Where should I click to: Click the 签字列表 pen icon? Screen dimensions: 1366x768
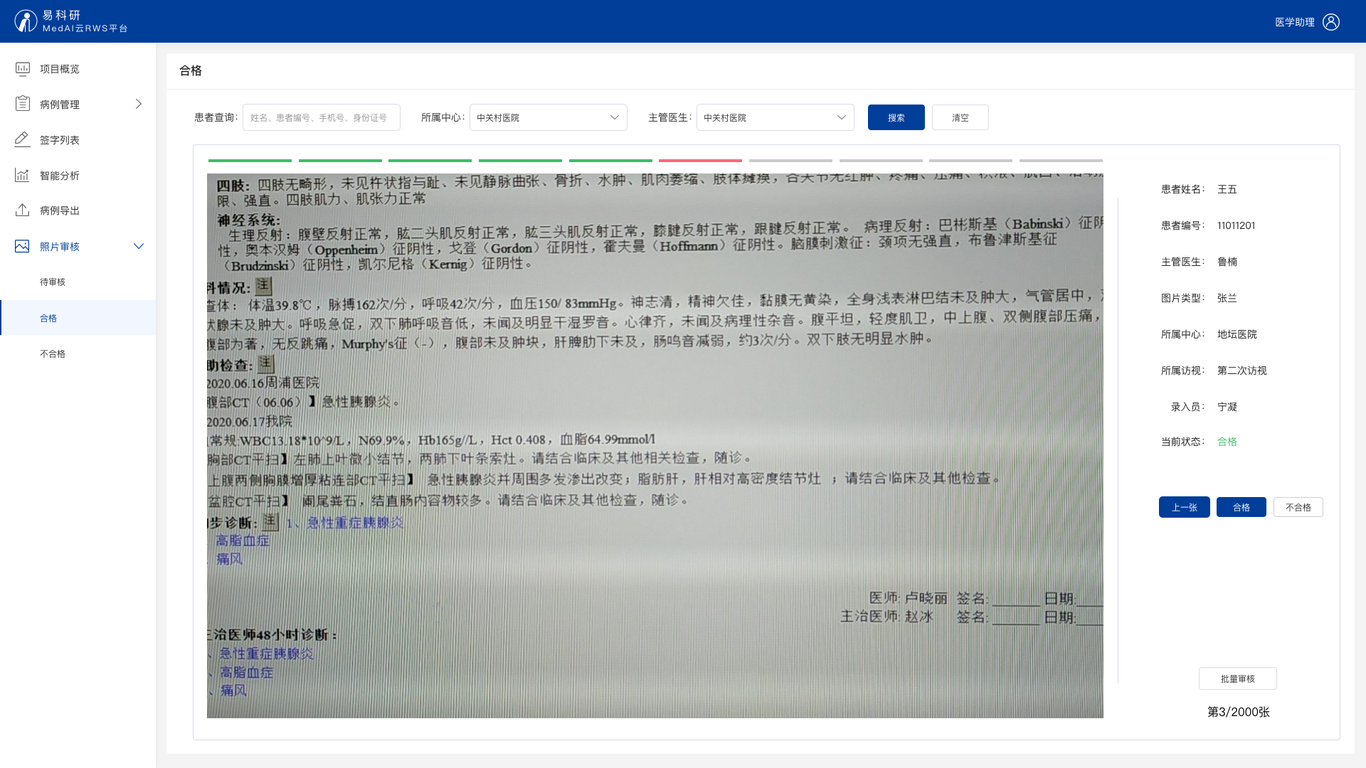click(22, 140)
